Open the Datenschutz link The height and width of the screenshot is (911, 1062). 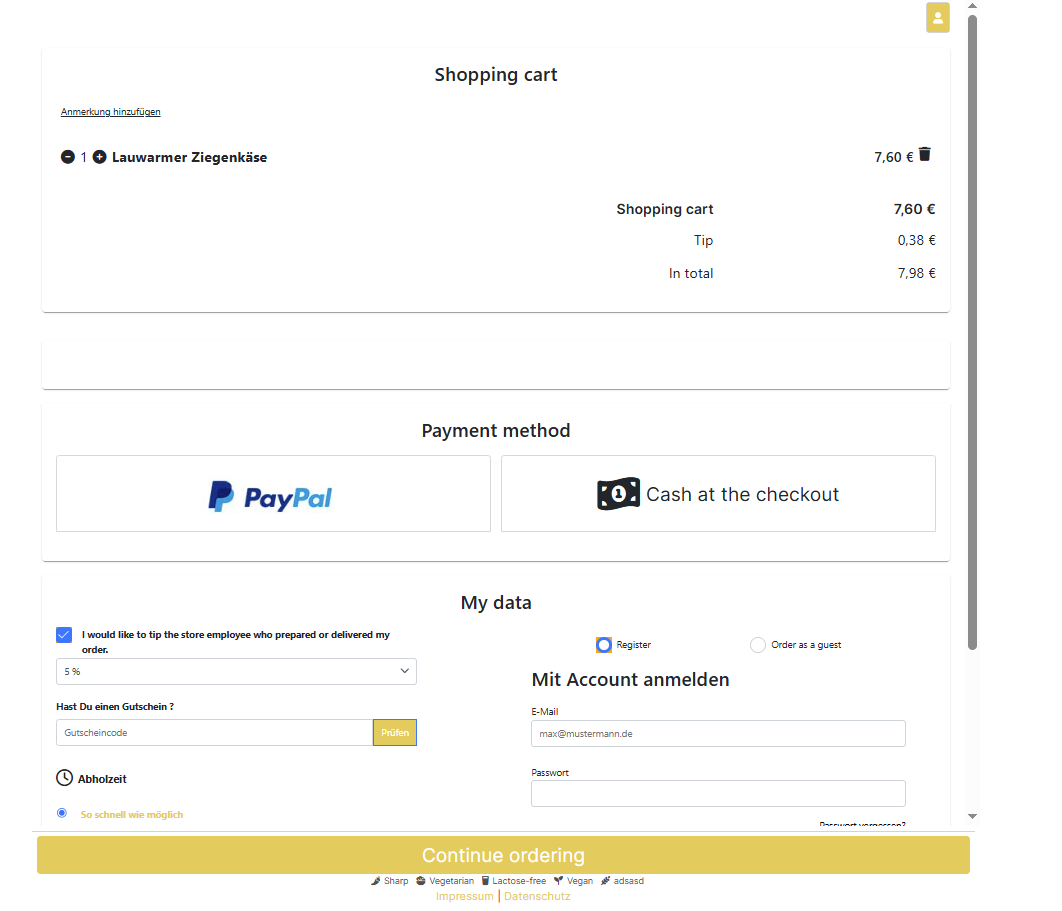pos(537,896)
